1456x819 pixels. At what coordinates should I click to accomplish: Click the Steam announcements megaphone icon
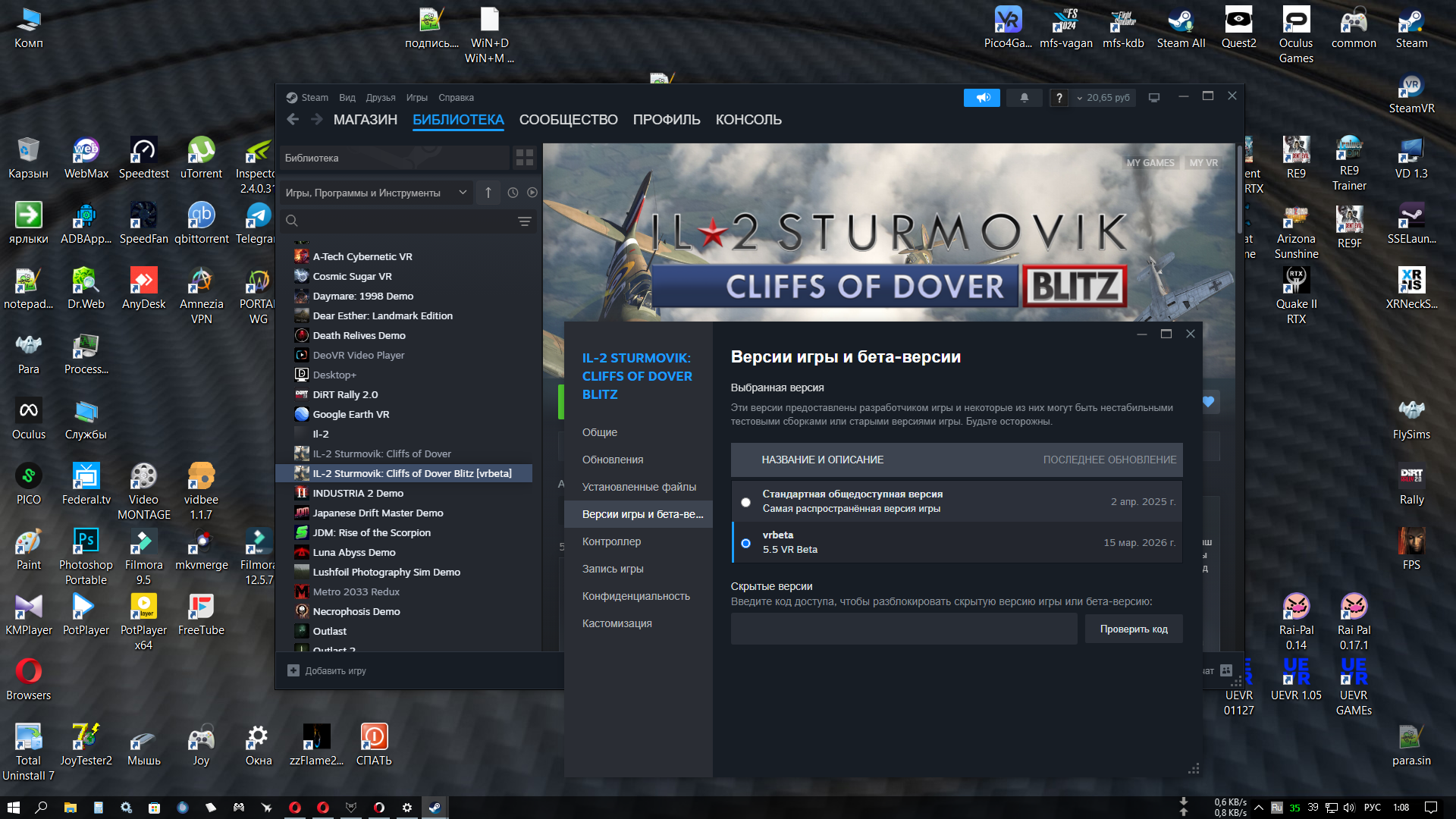982,98
